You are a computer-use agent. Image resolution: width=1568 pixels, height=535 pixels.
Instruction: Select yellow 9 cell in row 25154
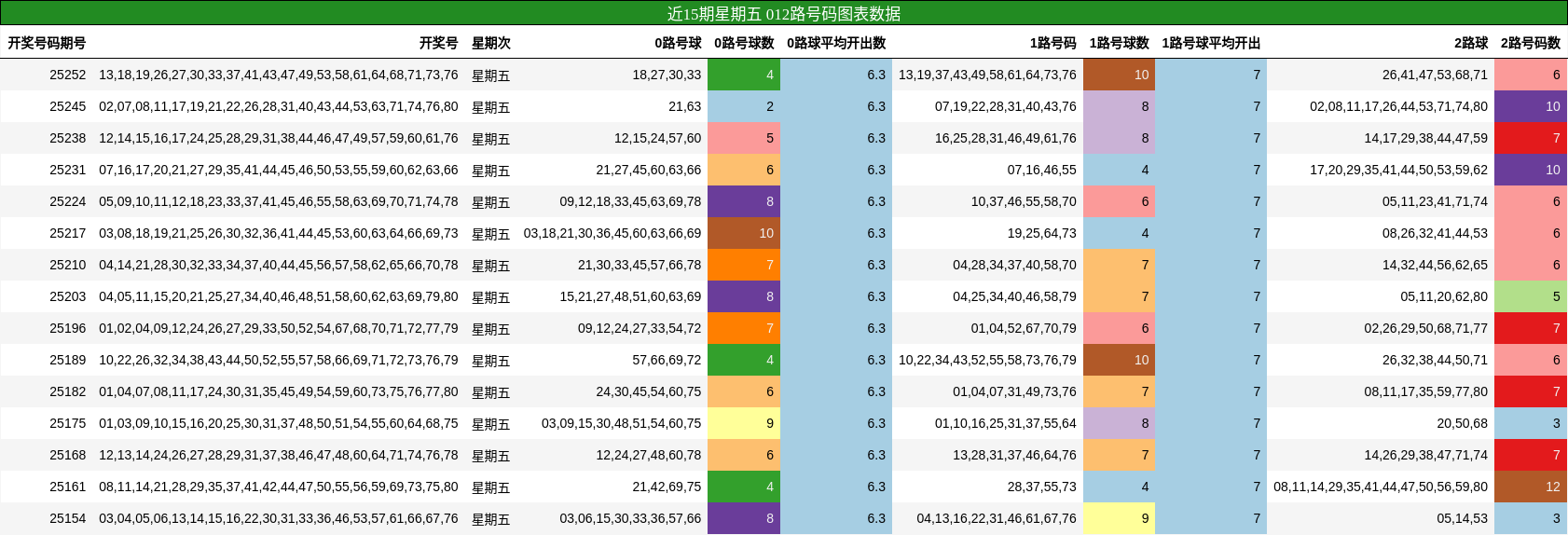1119,518
